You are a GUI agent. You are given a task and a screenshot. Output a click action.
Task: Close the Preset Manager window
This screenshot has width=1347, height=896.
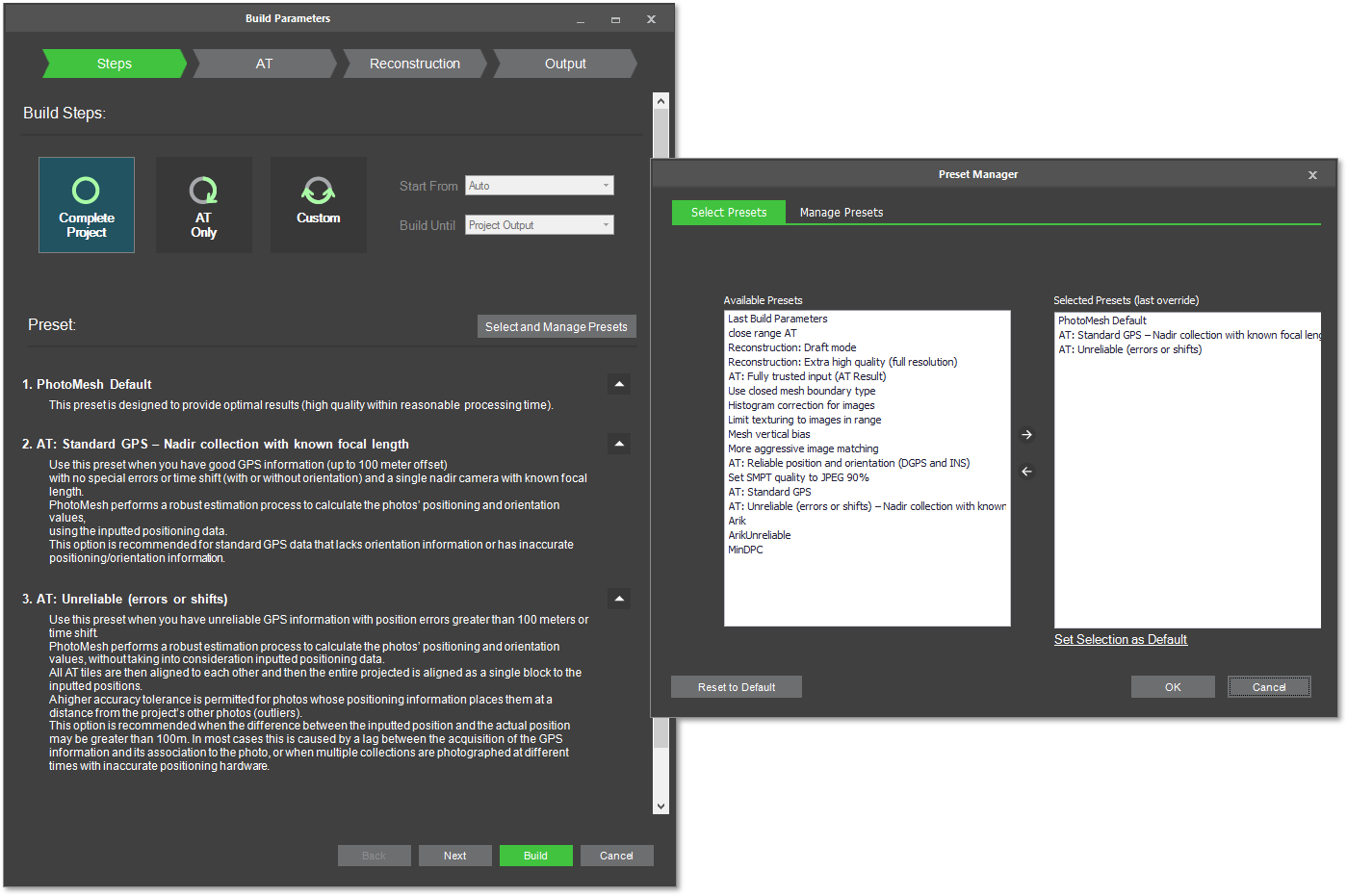tap(1312, 174)
